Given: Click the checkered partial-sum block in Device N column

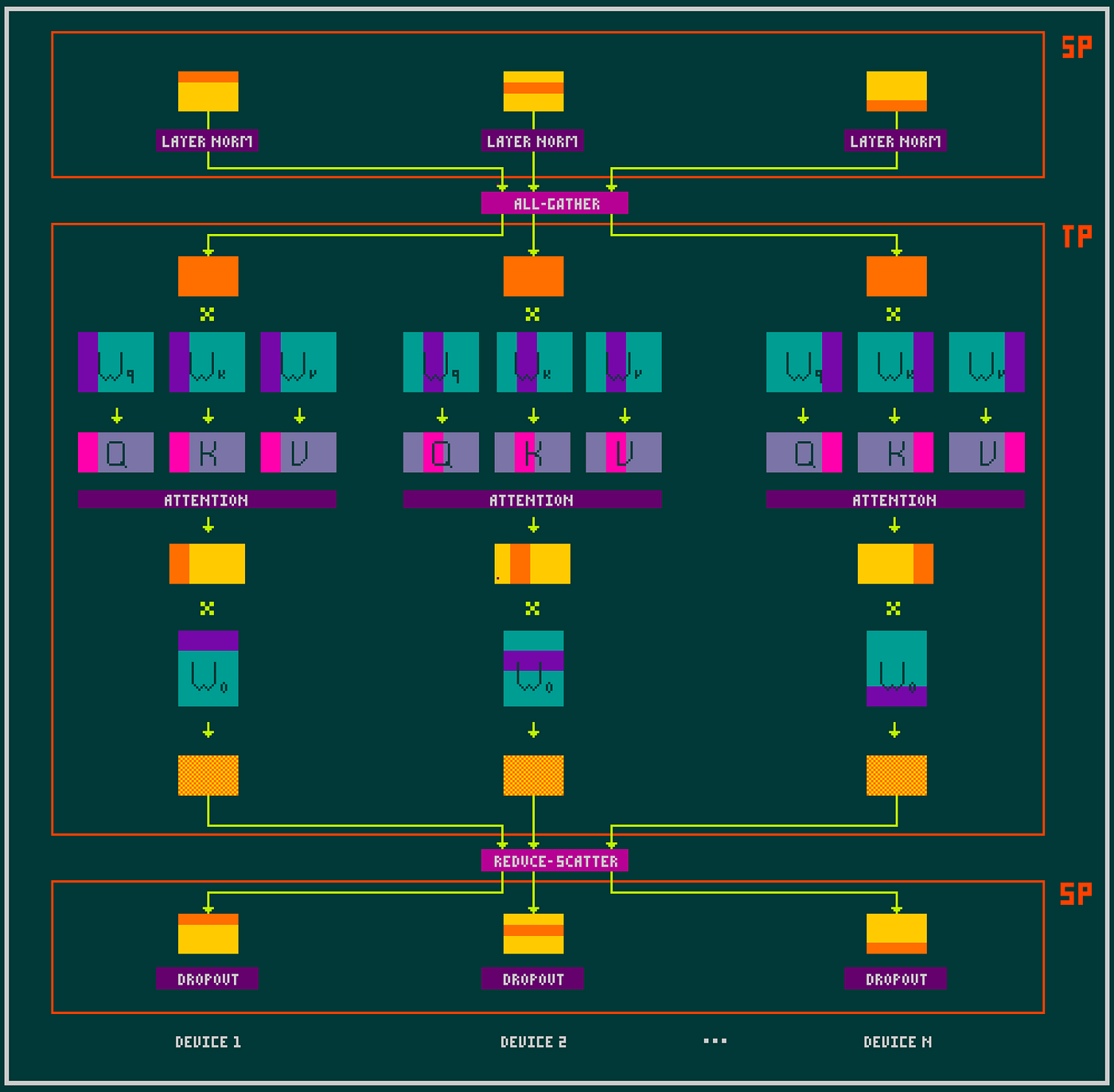Looking at the screenshot, I should click(x=896, y=775).
